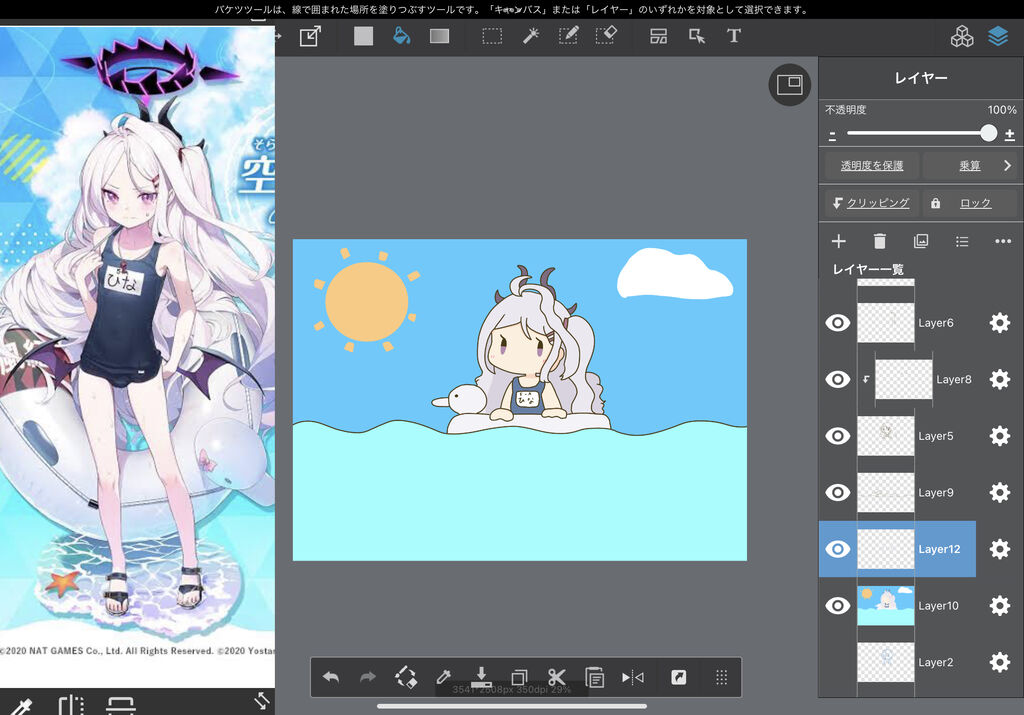Select the Bucket fill tool
Image resolution: width=1024 pixels, height=715 pixels.
(402, 36)
